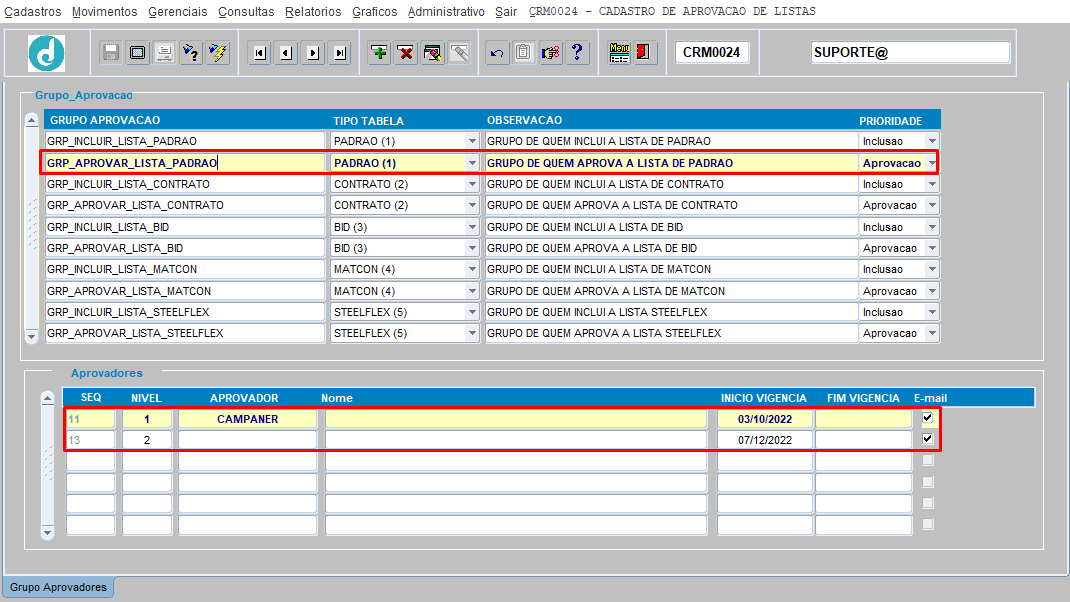
Task: Click the GRP_APROVAR_LISTA_PADRAO group field
Action: point(185,163)
